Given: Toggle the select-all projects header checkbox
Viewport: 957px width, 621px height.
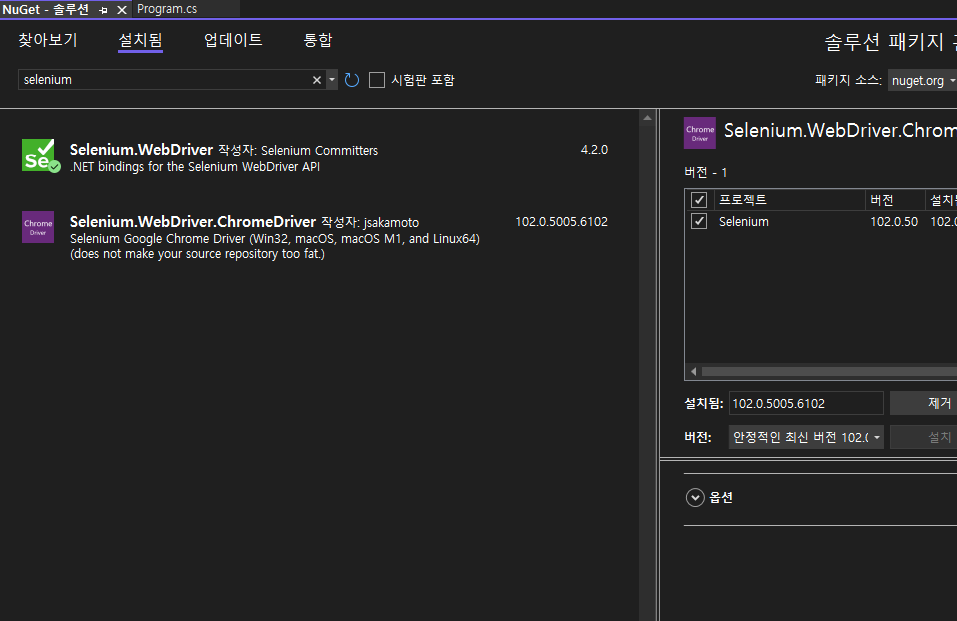Looking at the screenshot, I should [x=699, y=200].
